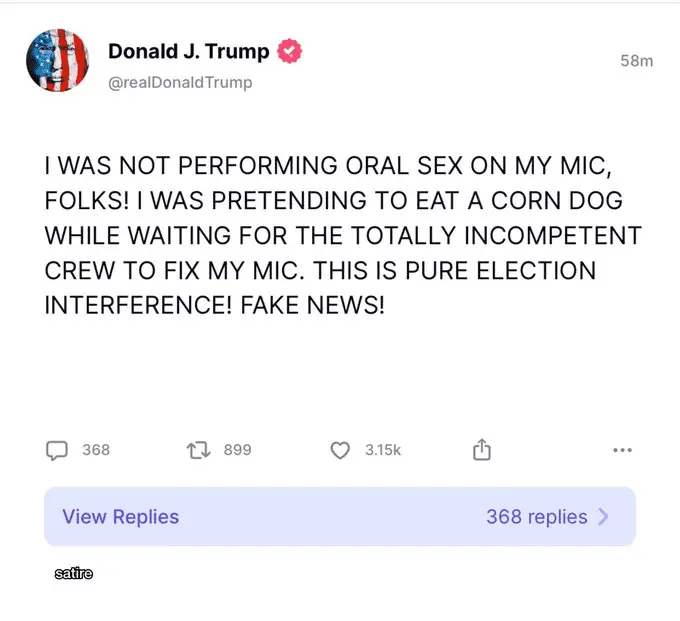Repost this post using the repost icon
This screenshot has height=621, width=680.
[x=197, y=450]
